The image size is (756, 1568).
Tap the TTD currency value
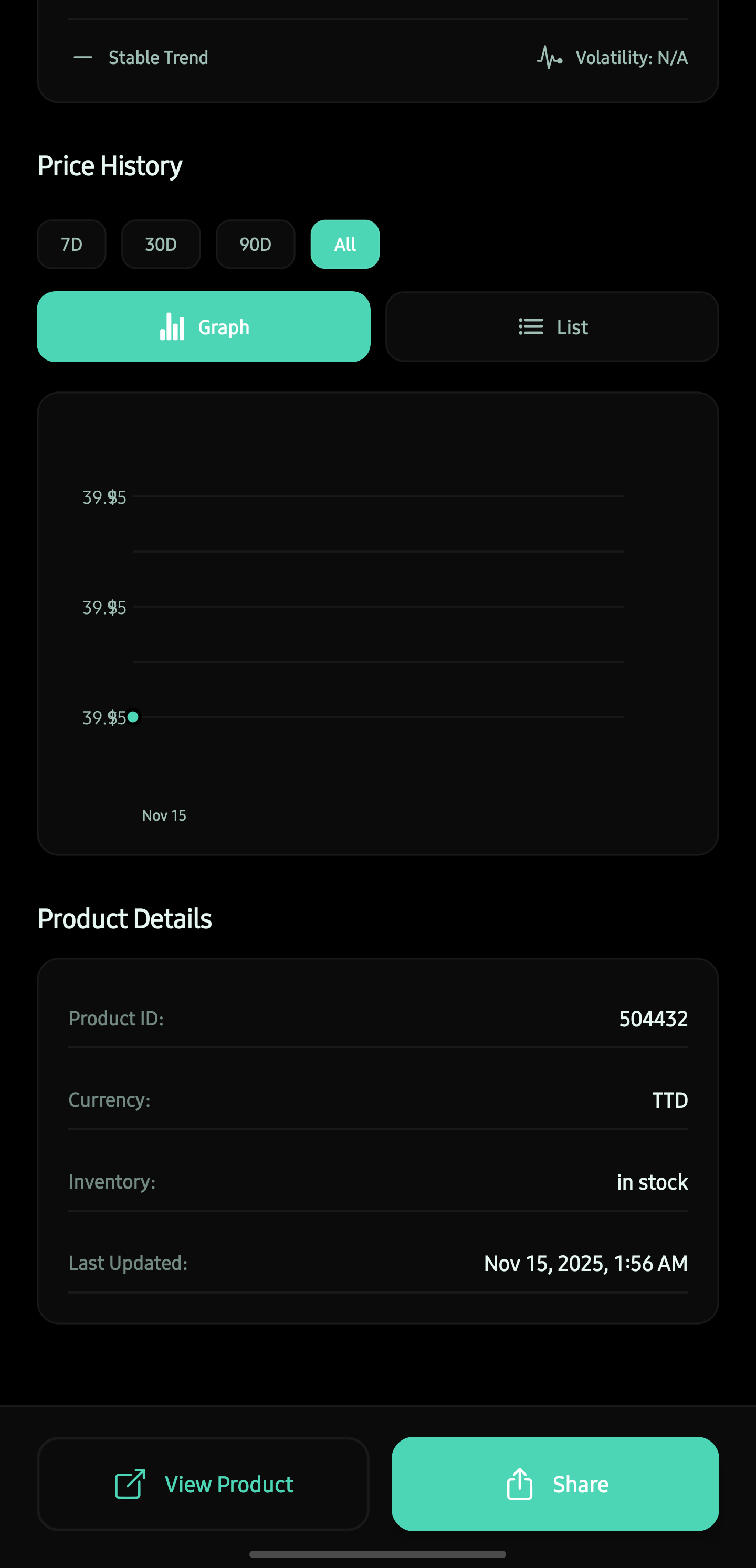(669, 1100)
